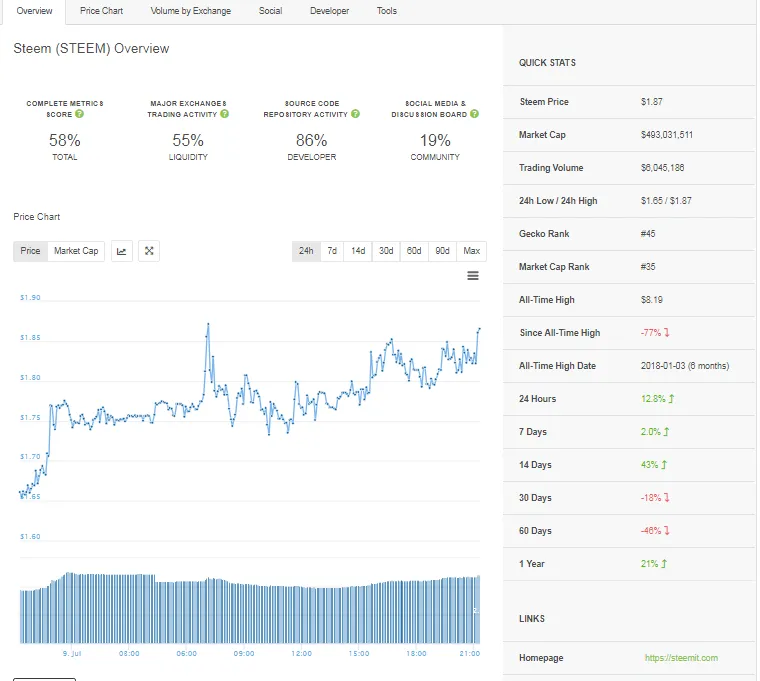Toggle chart to Price view
Image resolution: width=760 pixels, height=681 pixels.
point(30,251)
